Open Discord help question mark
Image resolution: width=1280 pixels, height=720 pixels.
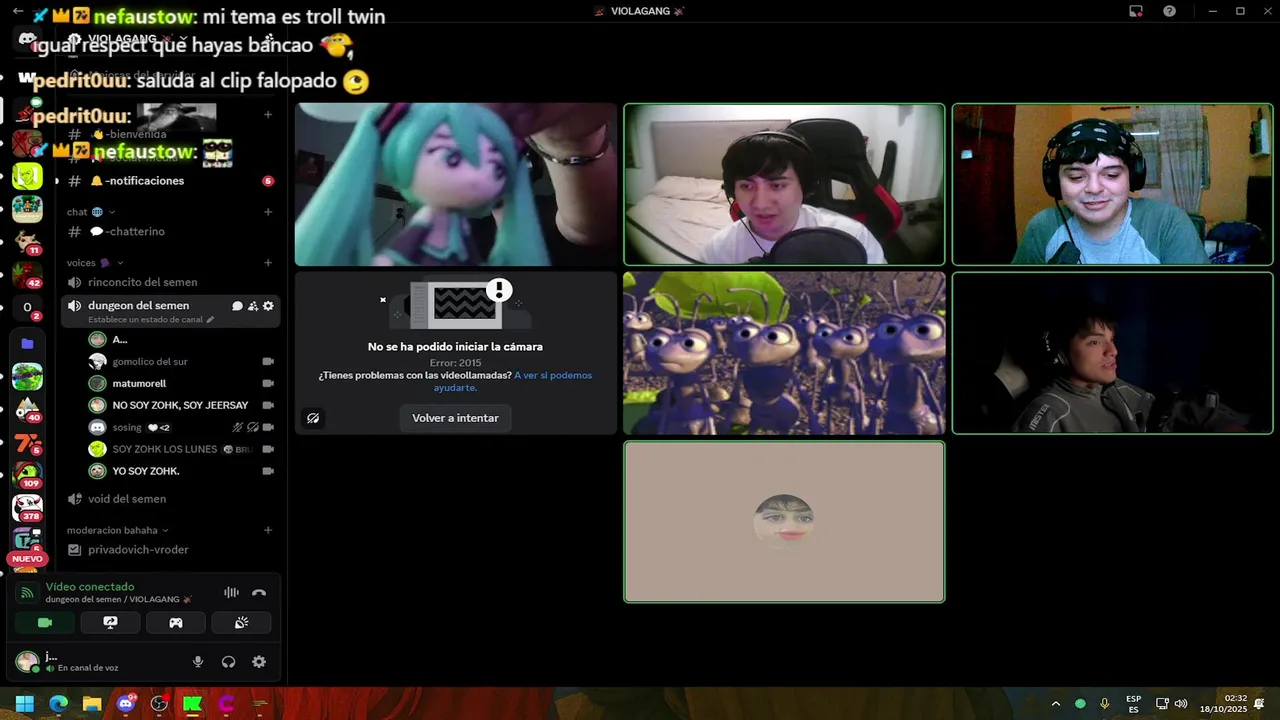tap(1169, 11)
